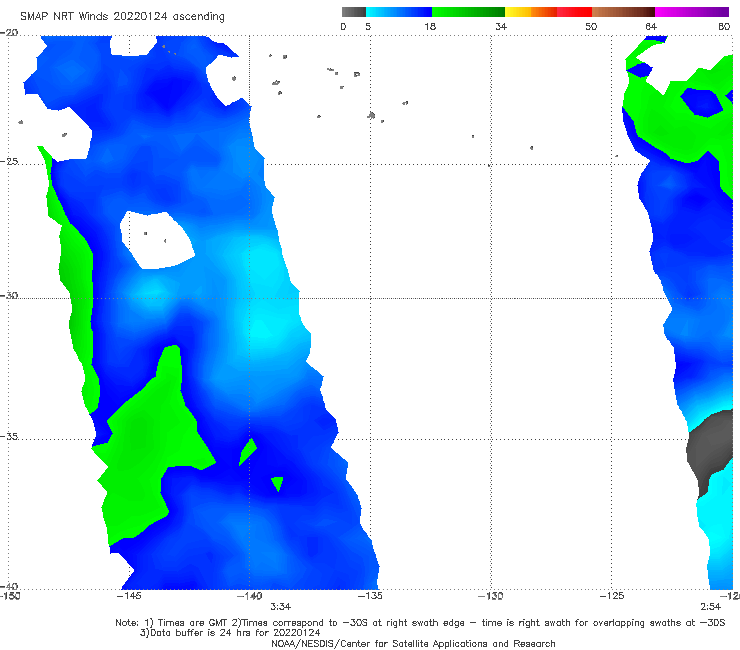
Task: Click the longitude axis label "-145"
Action: [129, 596]
